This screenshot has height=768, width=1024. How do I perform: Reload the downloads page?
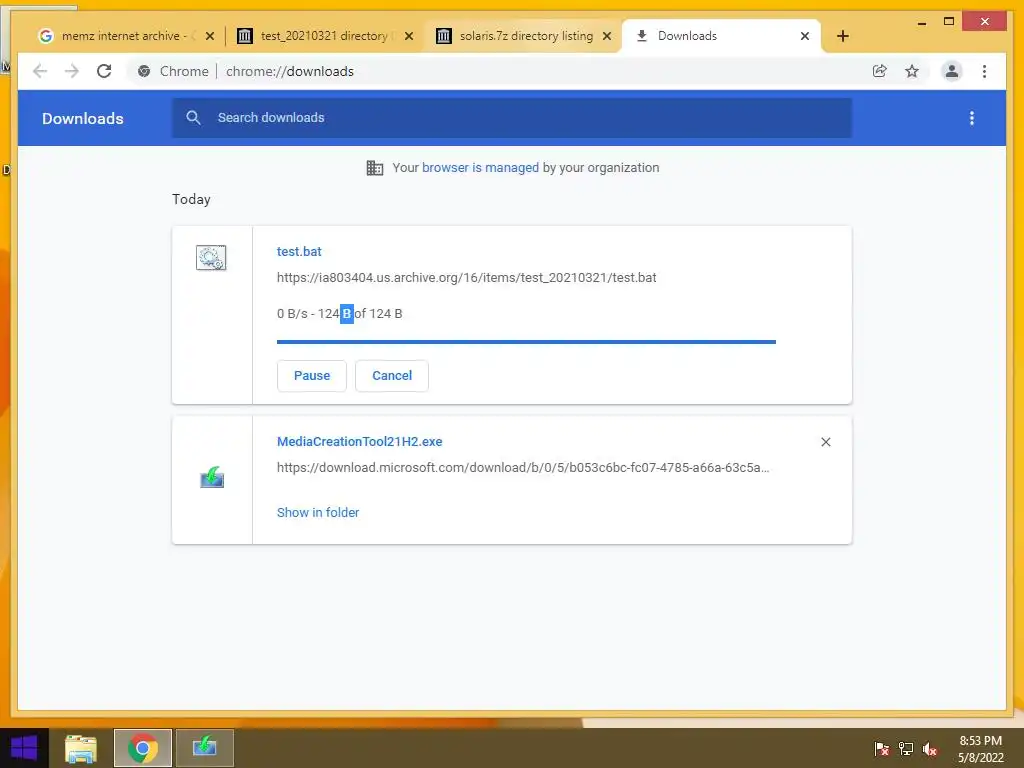coord(104,71)
